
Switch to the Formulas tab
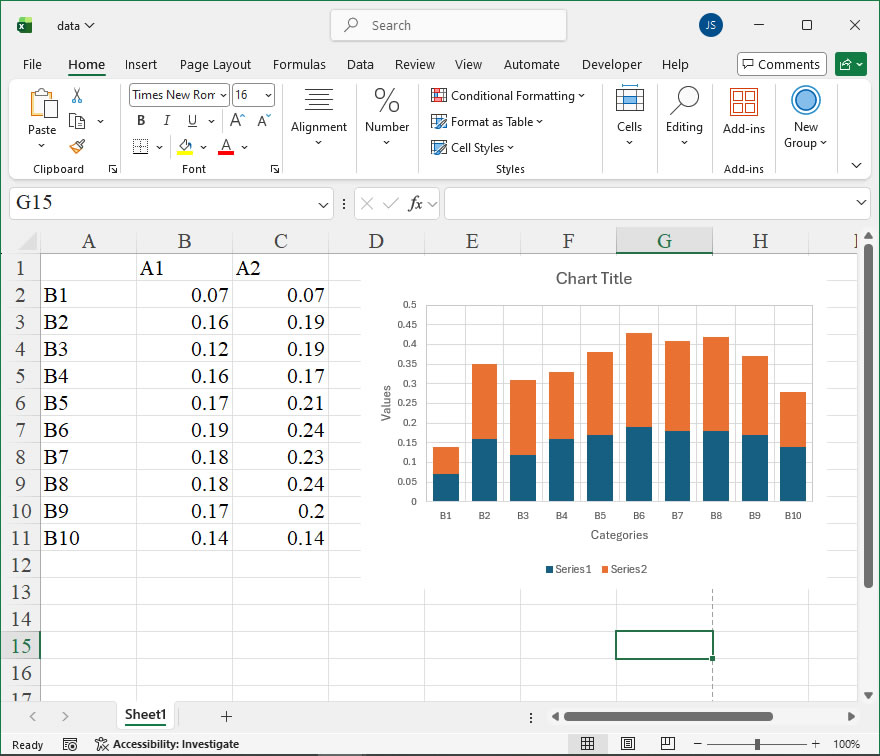[299, 64]
